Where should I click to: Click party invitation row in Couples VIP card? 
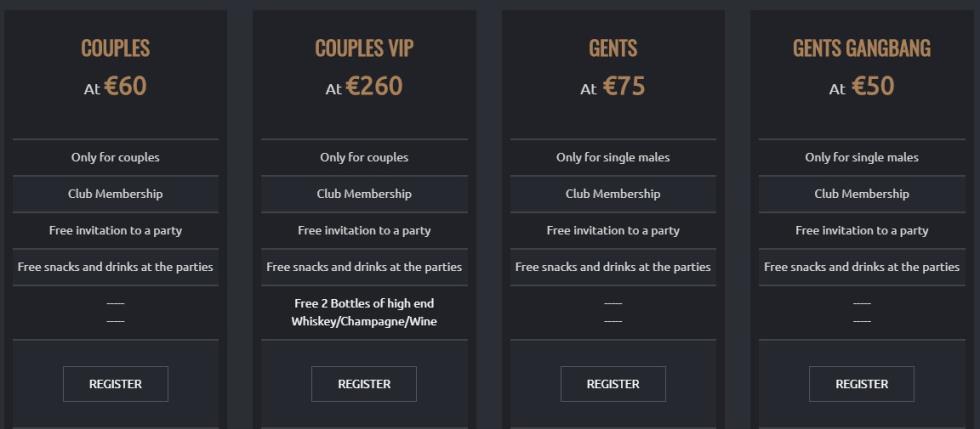[364, 230]
